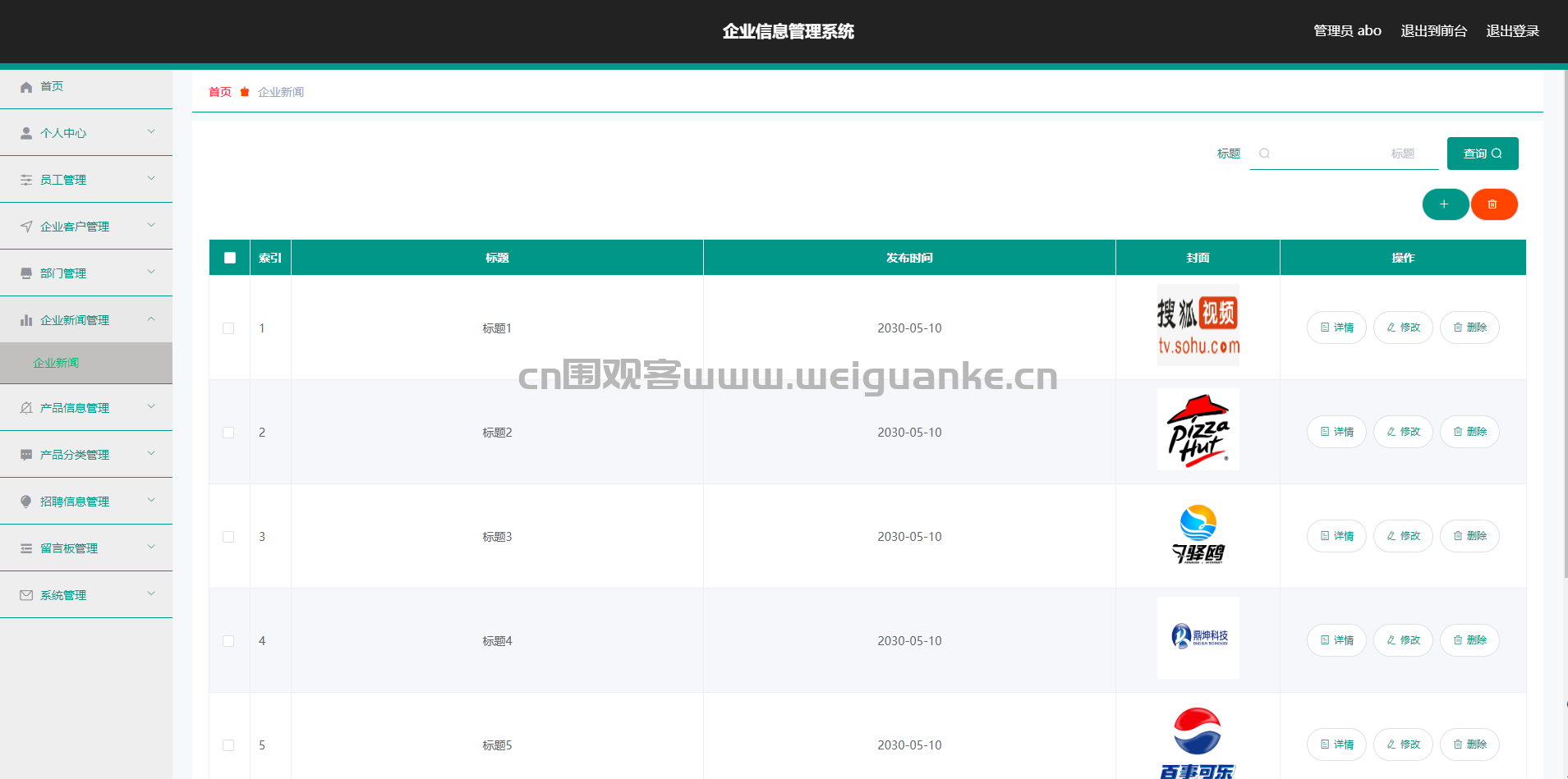The image size is (1568, 779).
Task: Click the envelope icon beside 系统管理
Action: 26,595
